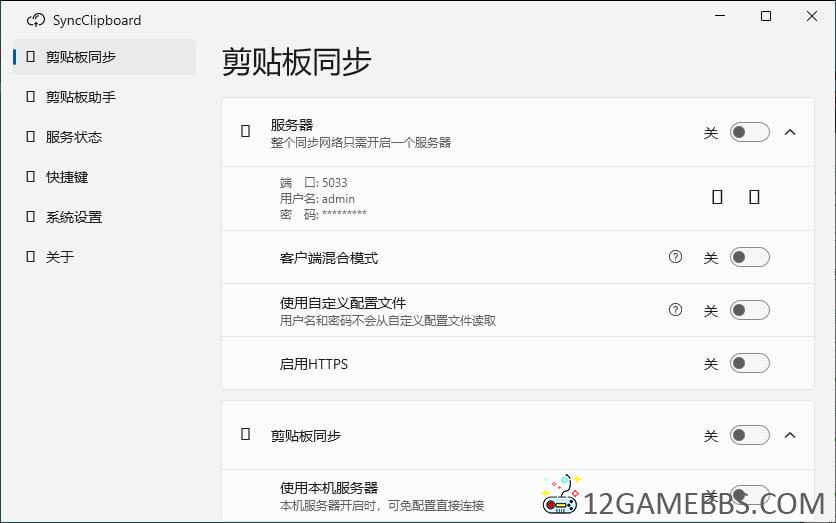Click the right icon button in credentials row
Screen dimensions: 836x523
[754, 198]
